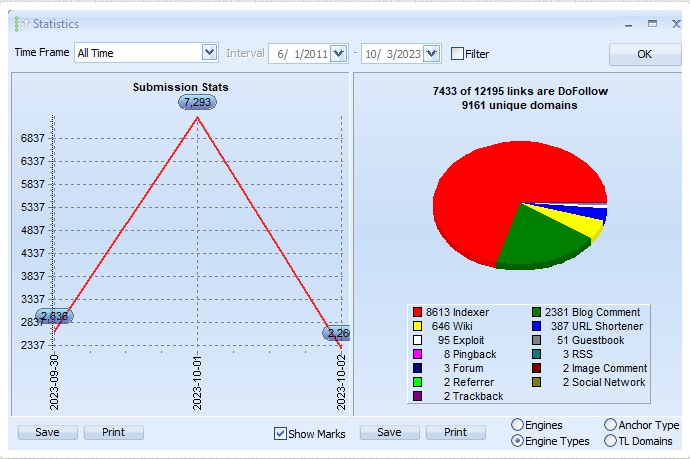The width and height of the screenshot is (690, 459).
Task: Click the yellow Wiki legend swatch
Action: point(418,326)
